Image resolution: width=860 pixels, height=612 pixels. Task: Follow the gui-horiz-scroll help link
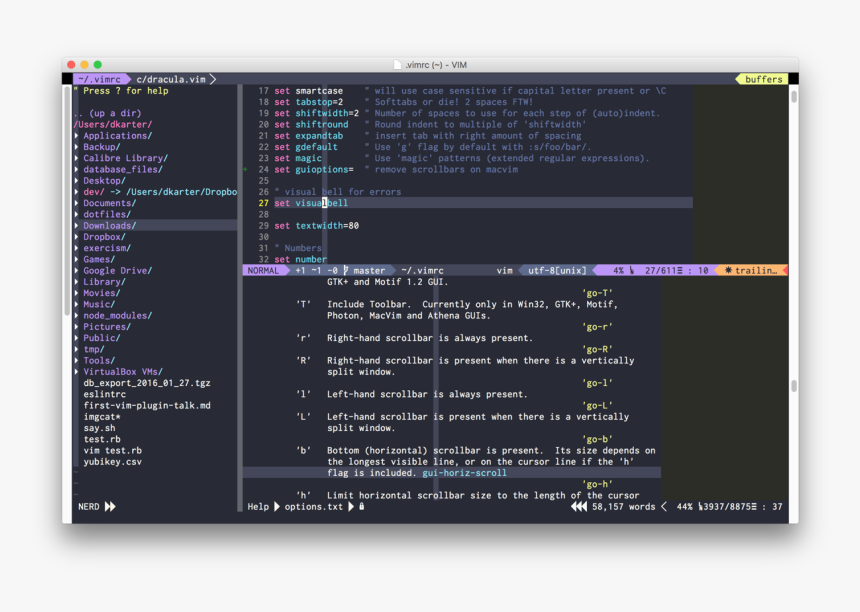465,473
